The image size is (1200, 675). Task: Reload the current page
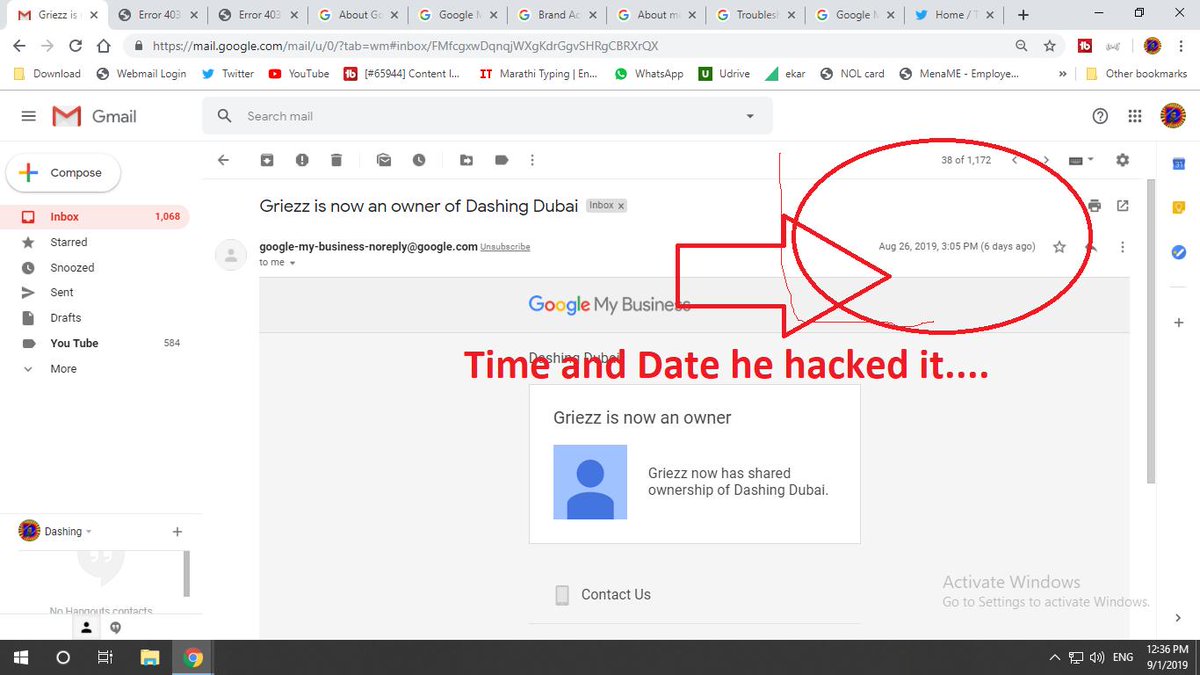(75, 46)
